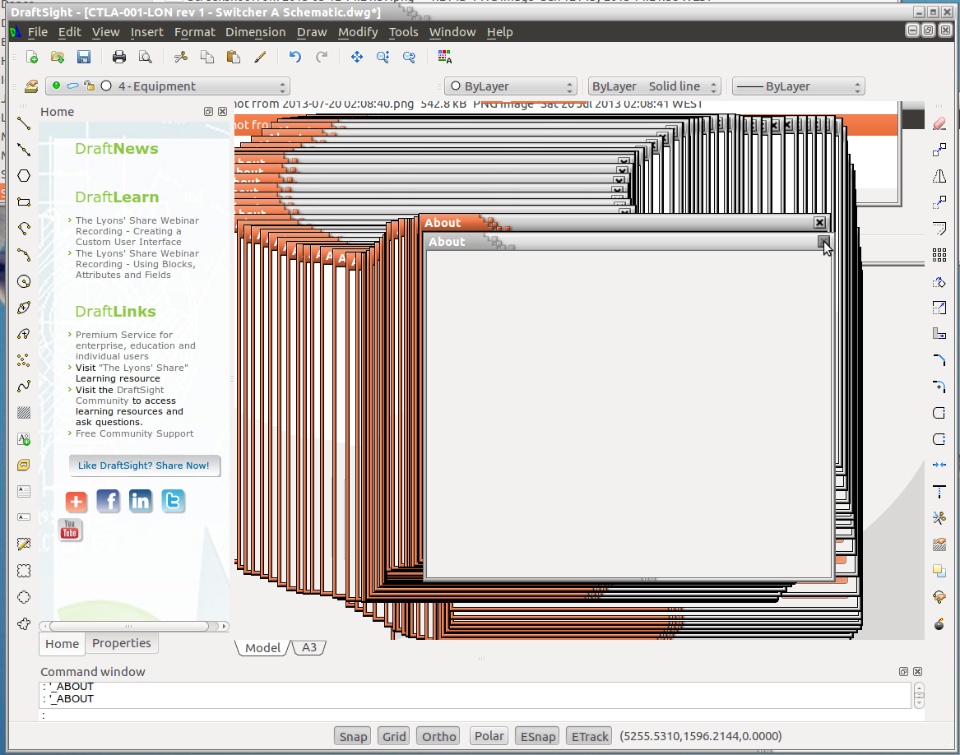Click the Cut scissors icon

pyautogui.click(x=181, y=57)
